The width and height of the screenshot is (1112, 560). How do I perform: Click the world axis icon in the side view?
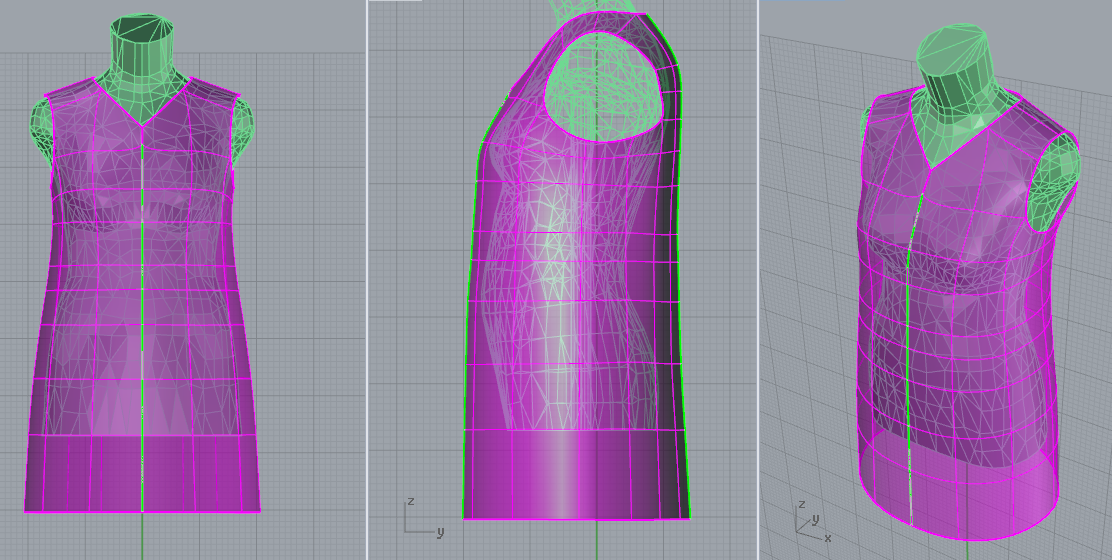coord(424,517)
